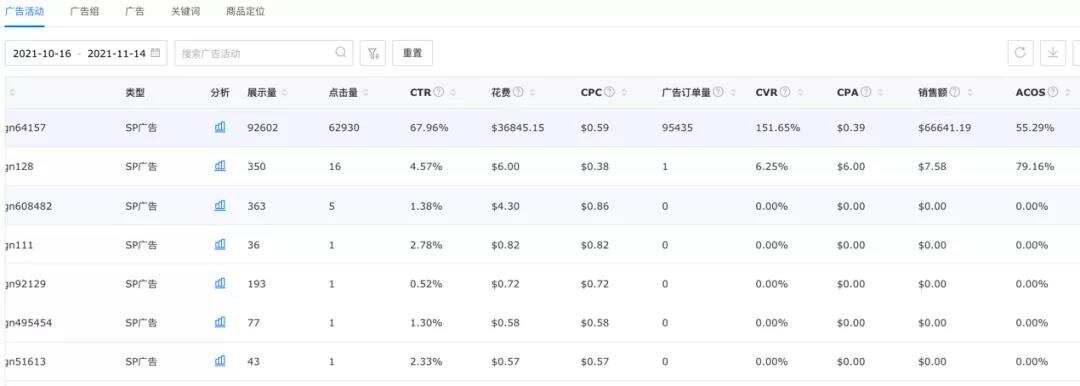
Task: Sort by 广告订单量 column arrows
Action: [x=732, y=92]
